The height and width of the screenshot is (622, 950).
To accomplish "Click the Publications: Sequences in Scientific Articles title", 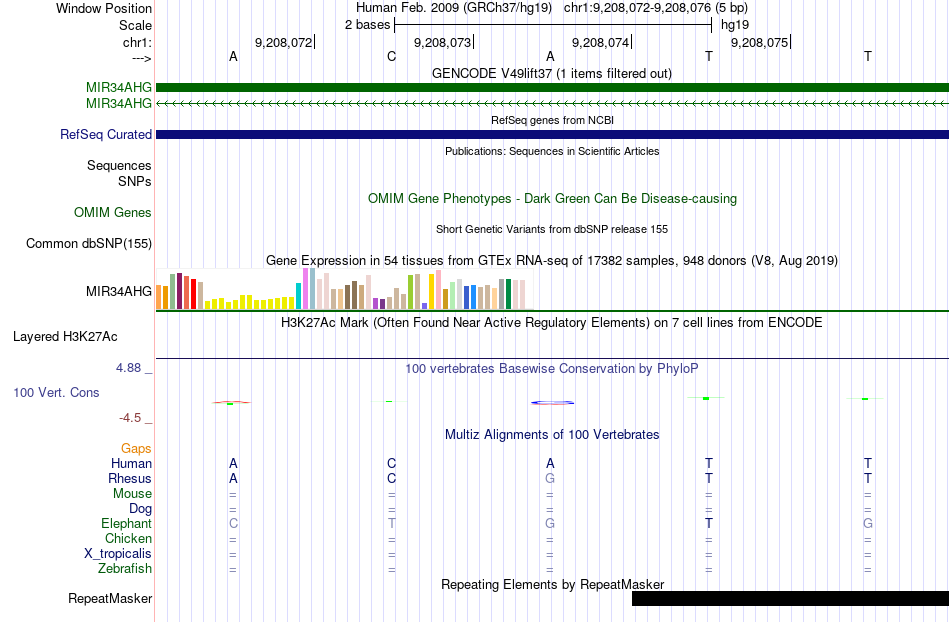I will pos(552,151).
